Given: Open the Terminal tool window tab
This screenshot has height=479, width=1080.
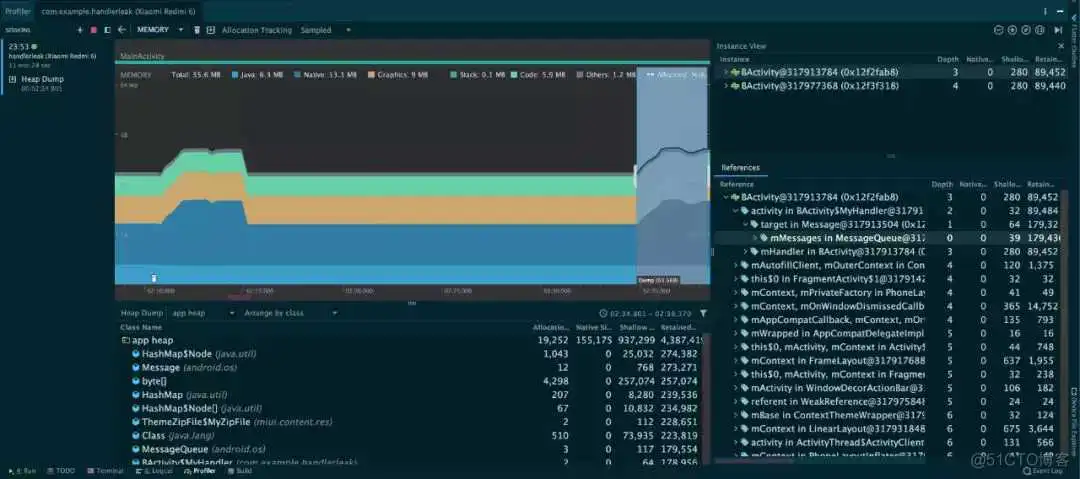Looking at the screenshot, I should pos(105,471).
